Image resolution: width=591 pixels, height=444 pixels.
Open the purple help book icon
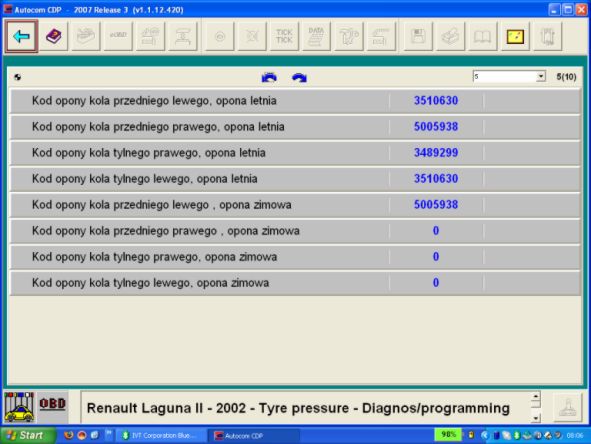(54, 37)
